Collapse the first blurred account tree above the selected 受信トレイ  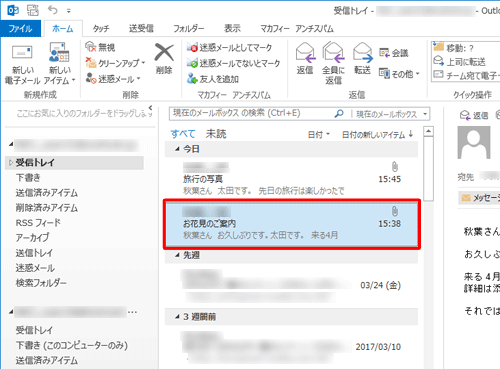coord(11,144)
